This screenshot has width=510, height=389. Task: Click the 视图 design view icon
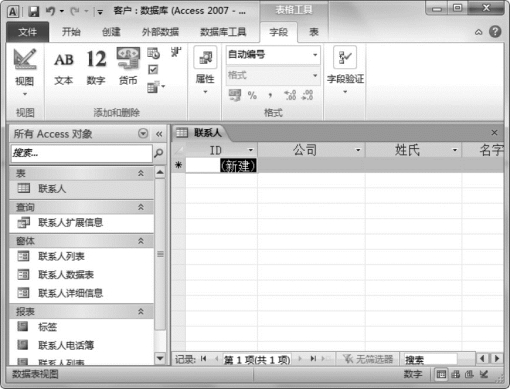[25, 59]
